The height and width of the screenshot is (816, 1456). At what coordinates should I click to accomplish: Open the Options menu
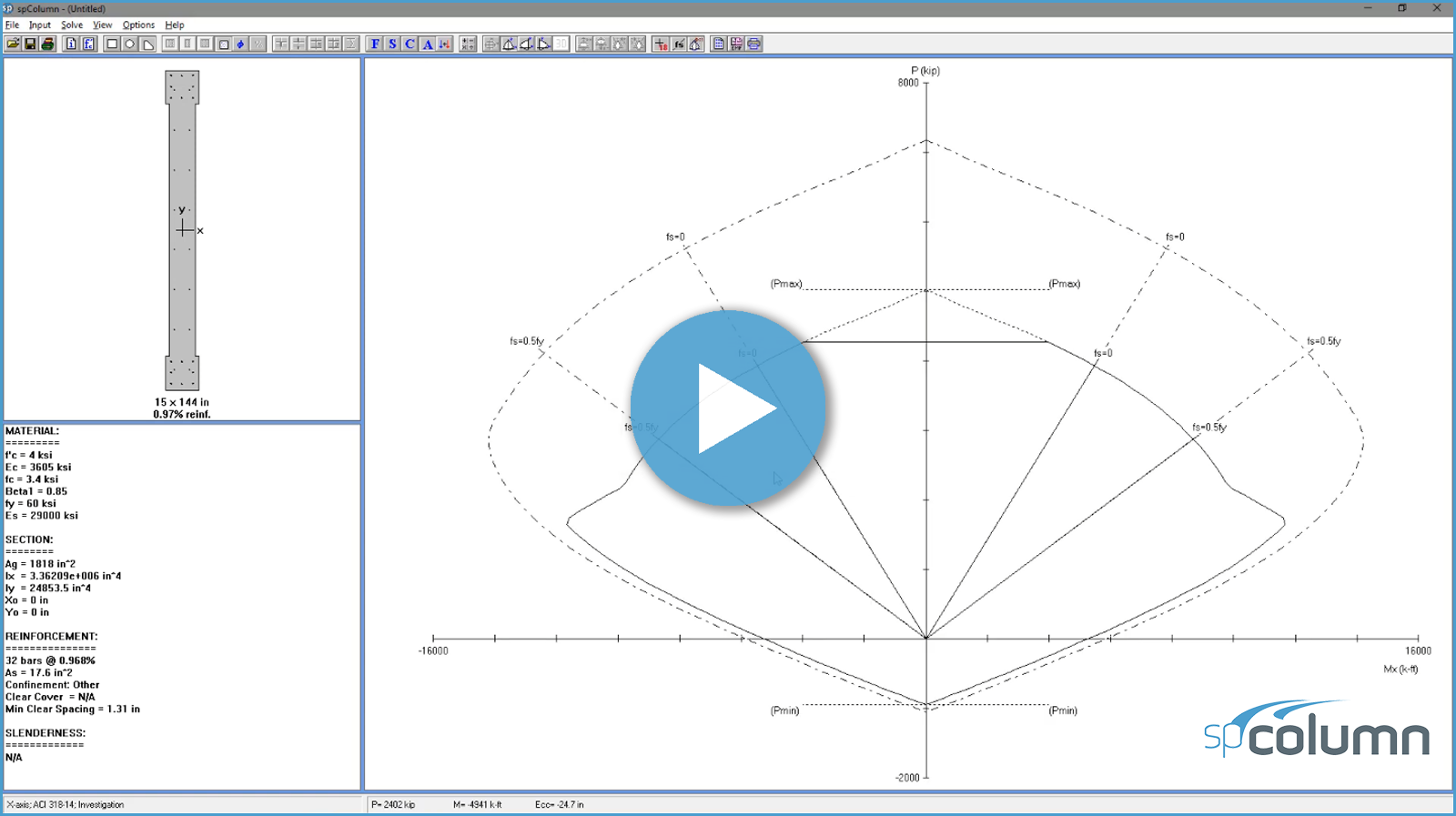pyautogui.click(x=138, y=25)
